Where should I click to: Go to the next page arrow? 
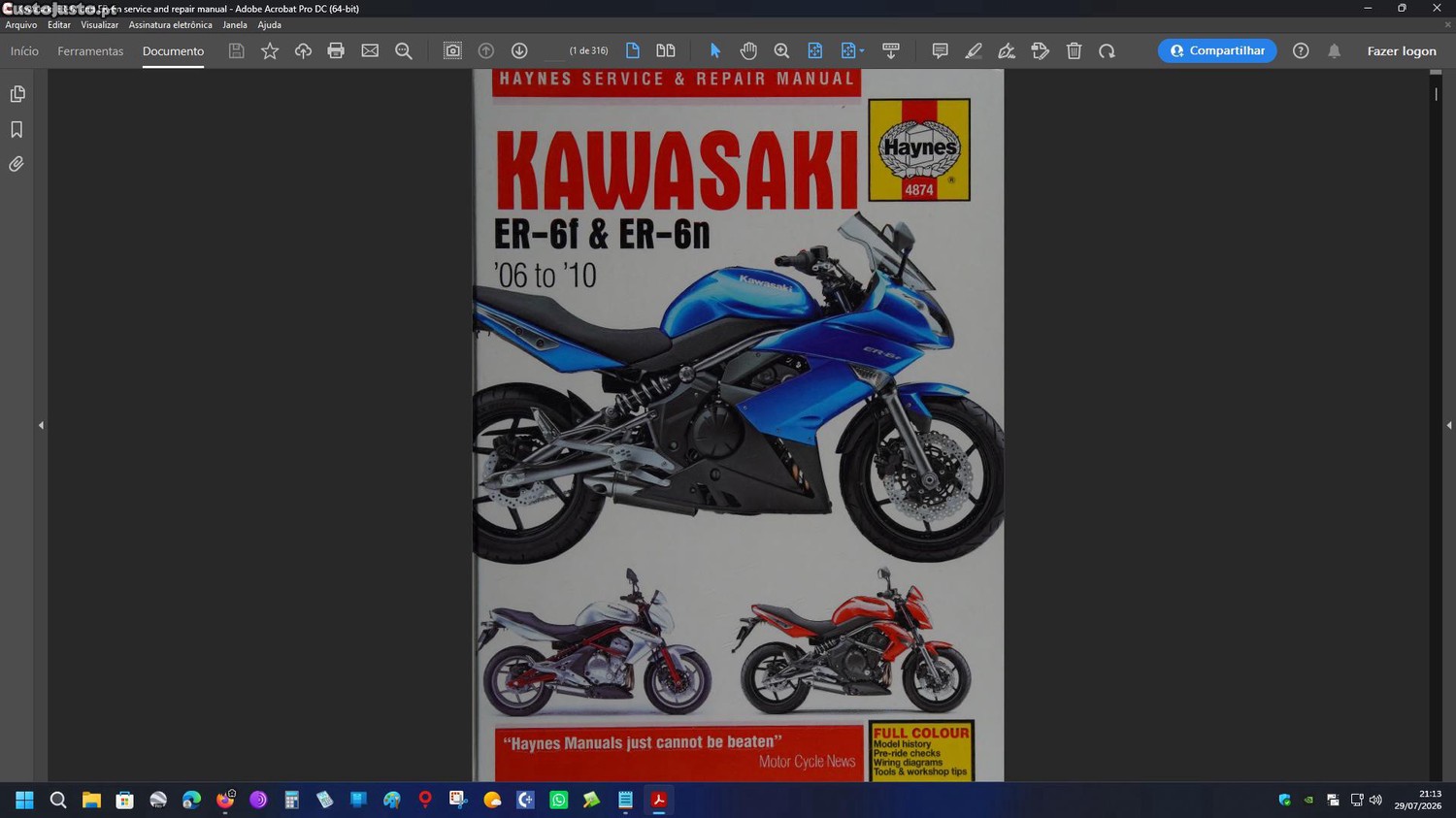[x=519, y=50]
